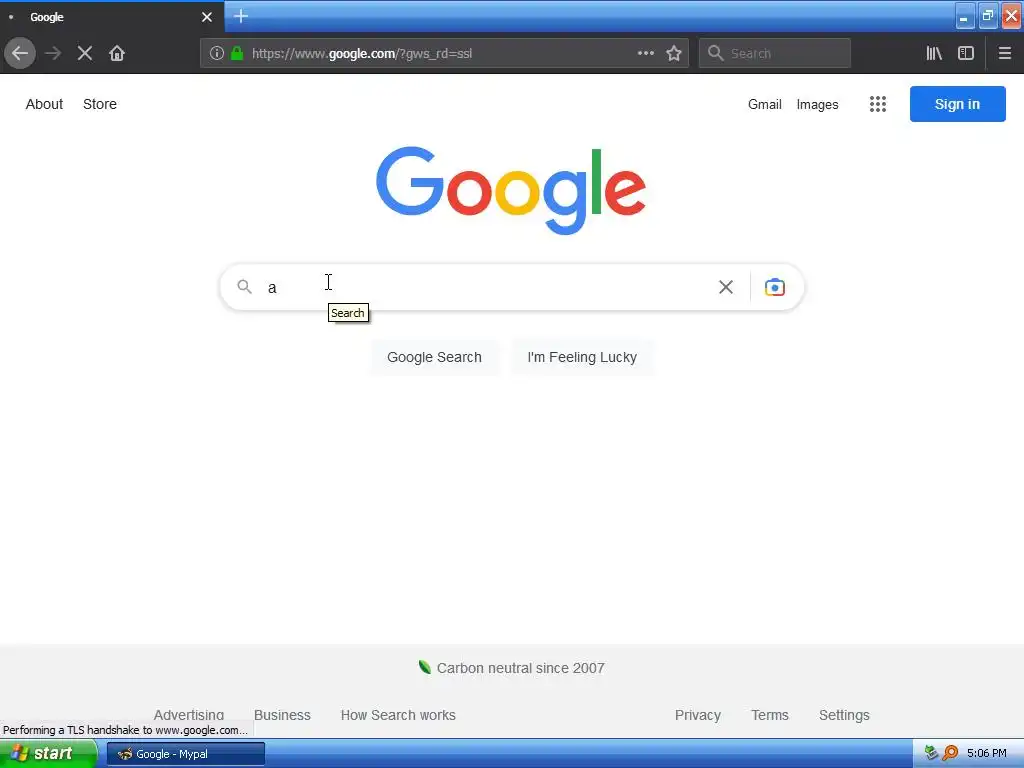The width and height of the screenshot is (1024, 768).
Task: Go back using the browser back arrow
Action: coord(20,53)
